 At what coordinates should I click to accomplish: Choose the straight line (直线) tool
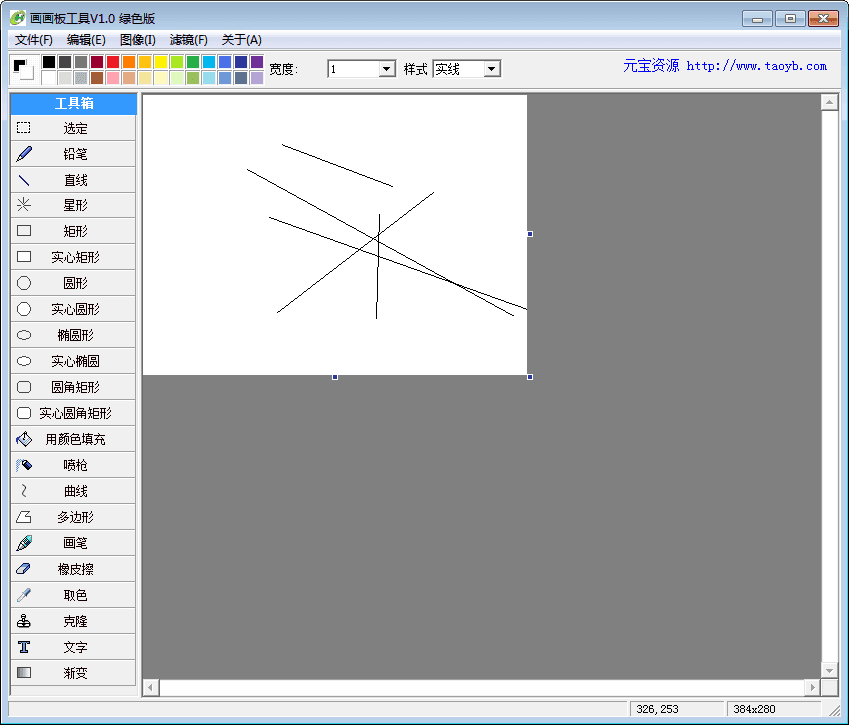[x=73, y=180]
